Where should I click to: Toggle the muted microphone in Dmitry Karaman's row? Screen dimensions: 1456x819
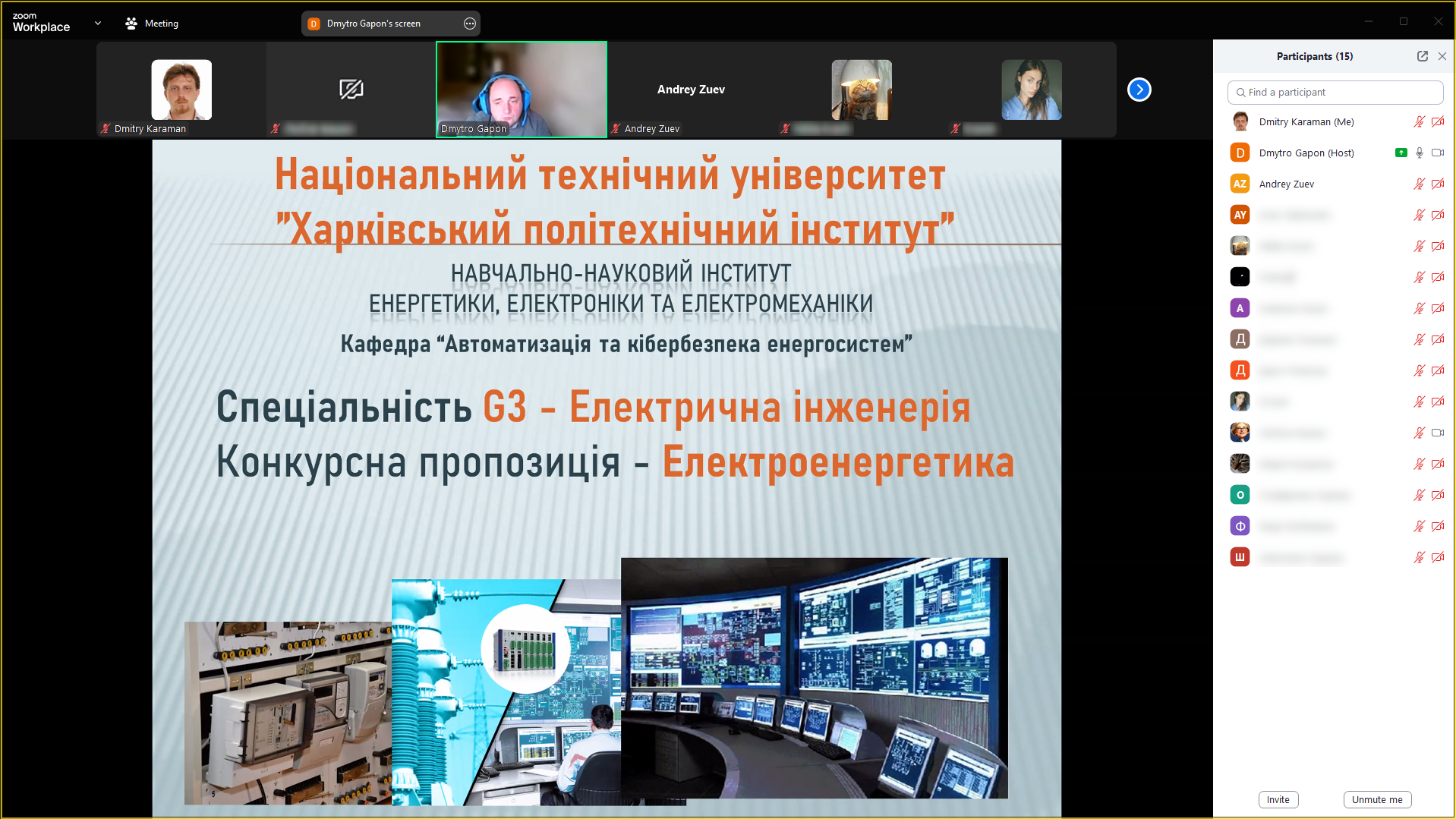[1419, 121]
